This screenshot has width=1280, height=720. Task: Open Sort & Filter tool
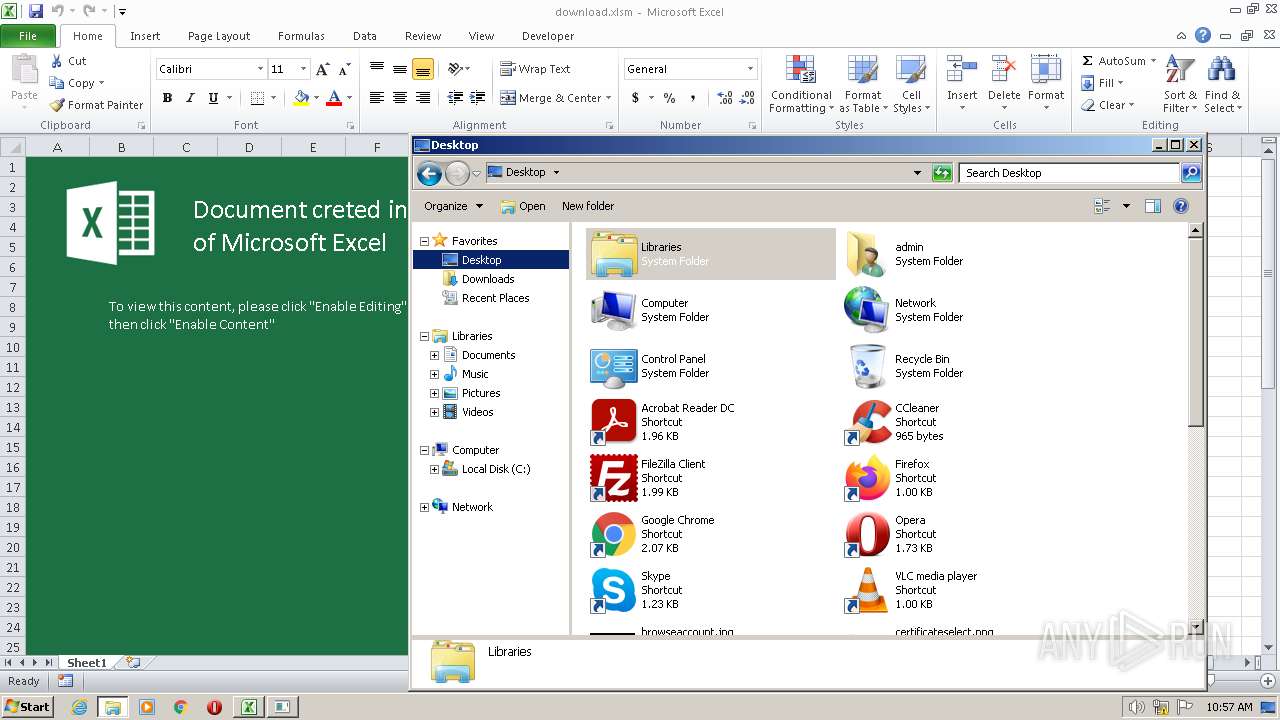(x=1180, y=84)
